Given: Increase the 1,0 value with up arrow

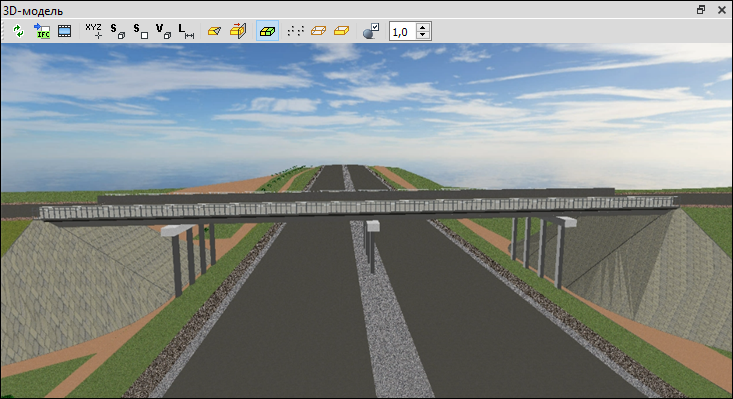Looking at the screenshot, I should (423, 28).
